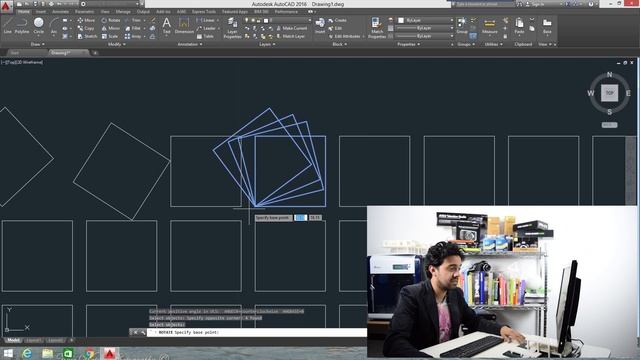Activate the Mirror command

click(x=111, y=28)
